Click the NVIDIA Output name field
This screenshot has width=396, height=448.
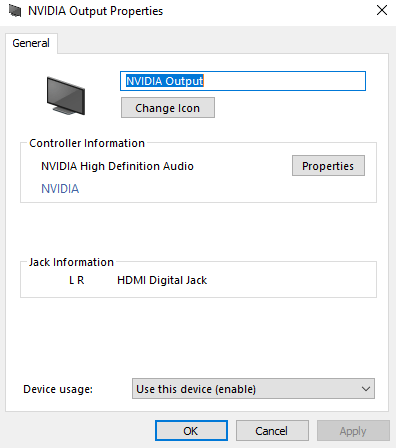click(243, 81)
